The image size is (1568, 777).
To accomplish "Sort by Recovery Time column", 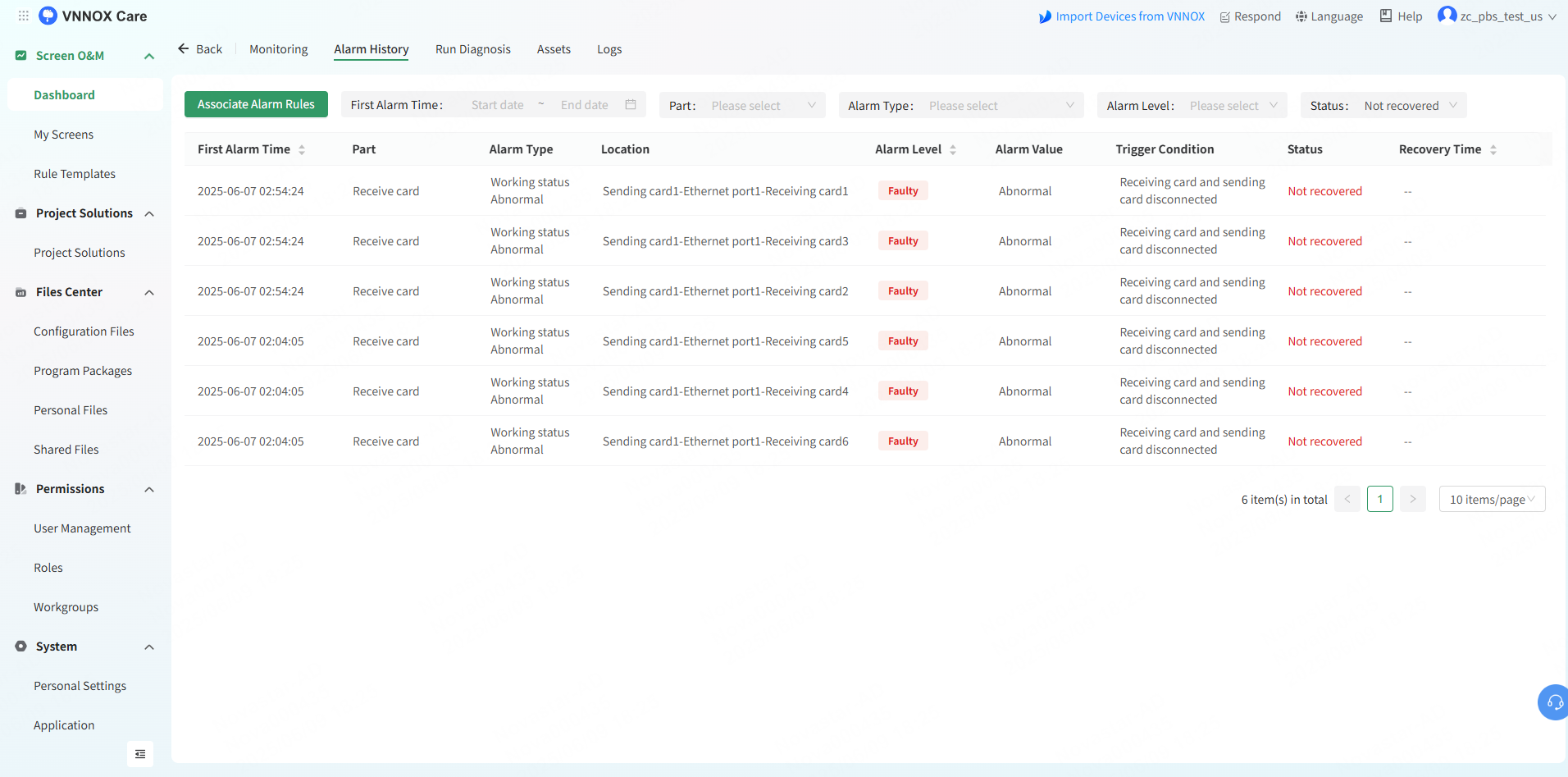I will tap(1493, 149).
